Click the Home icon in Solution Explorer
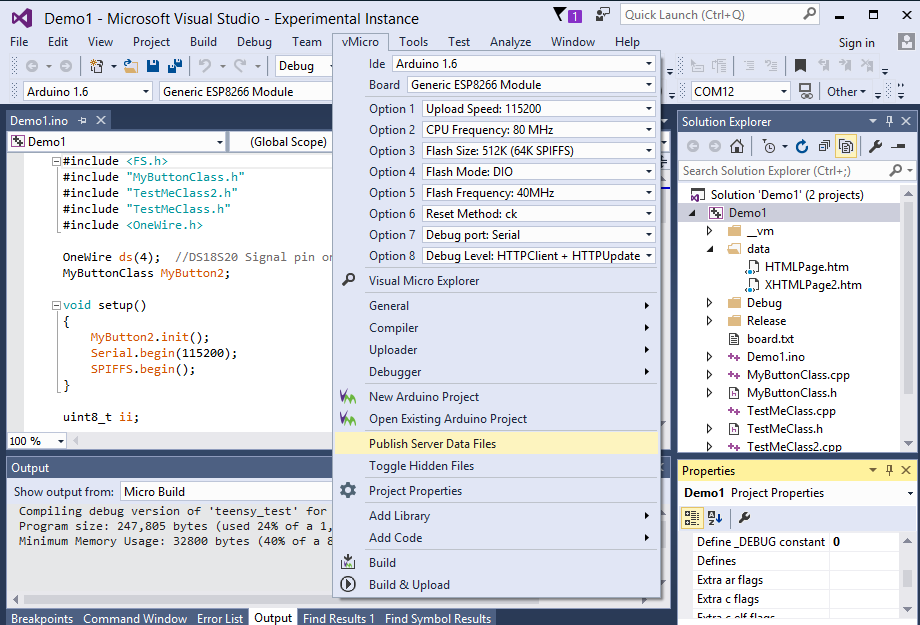This screenshot has height=625, width=920. [737, 146]
